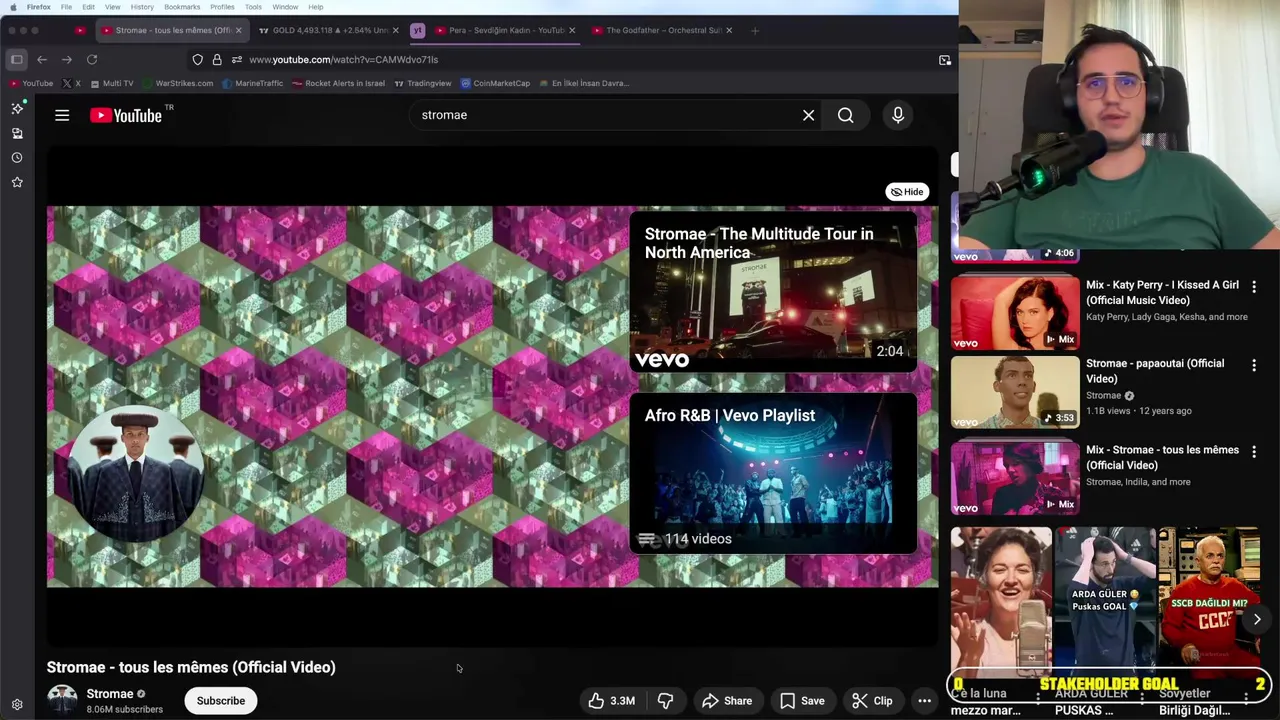Open options for the Katy Perry mix

click(1253, 287)
